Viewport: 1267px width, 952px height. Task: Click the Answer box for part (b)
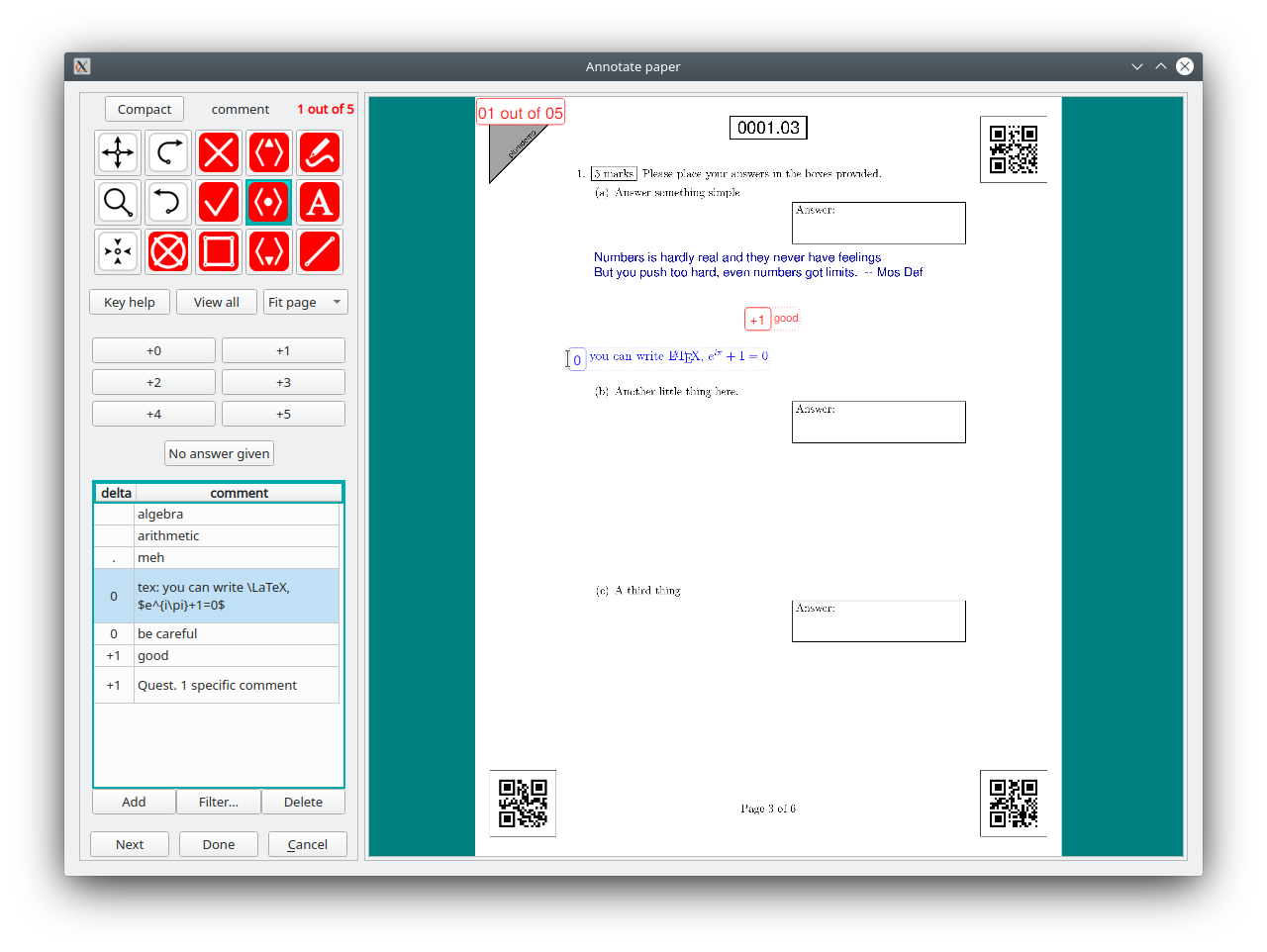click(879, 422)
